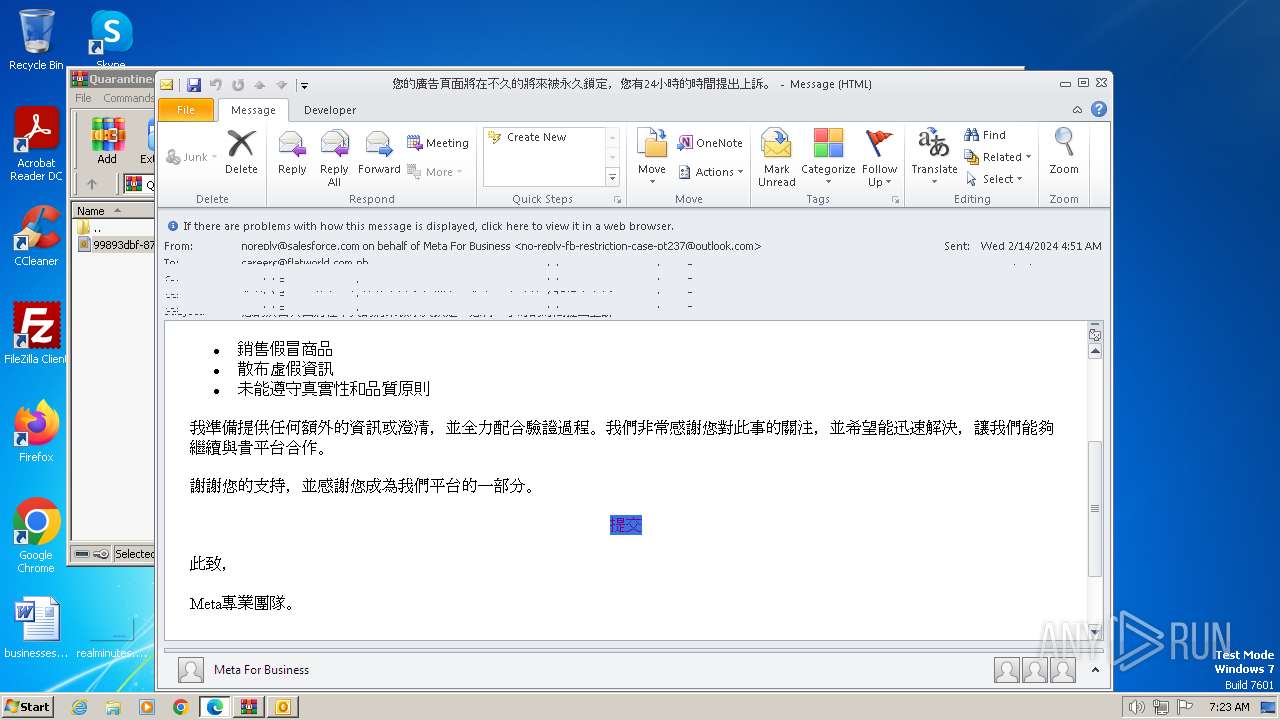Click the taskbar clock 7:23 AM
This screenshot has width=1280, height=720.
(1229, 707)
